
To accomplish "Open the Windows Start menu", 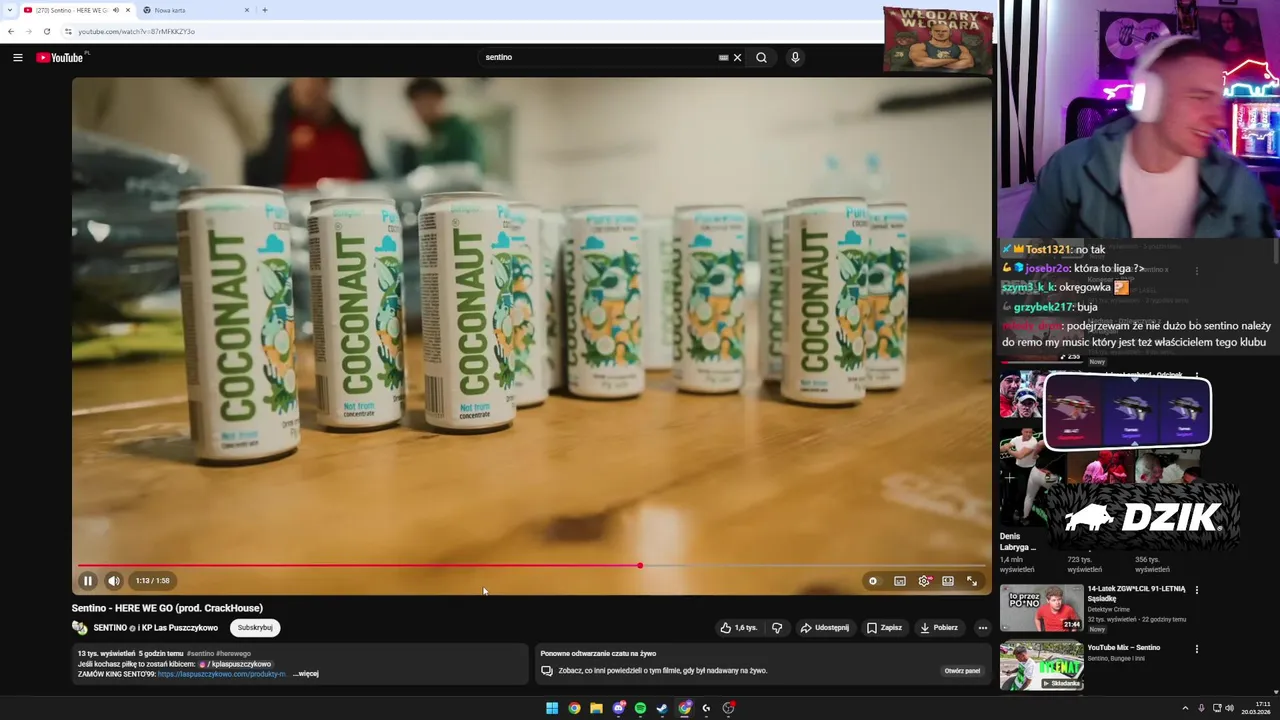I will (x=552, y=708).
